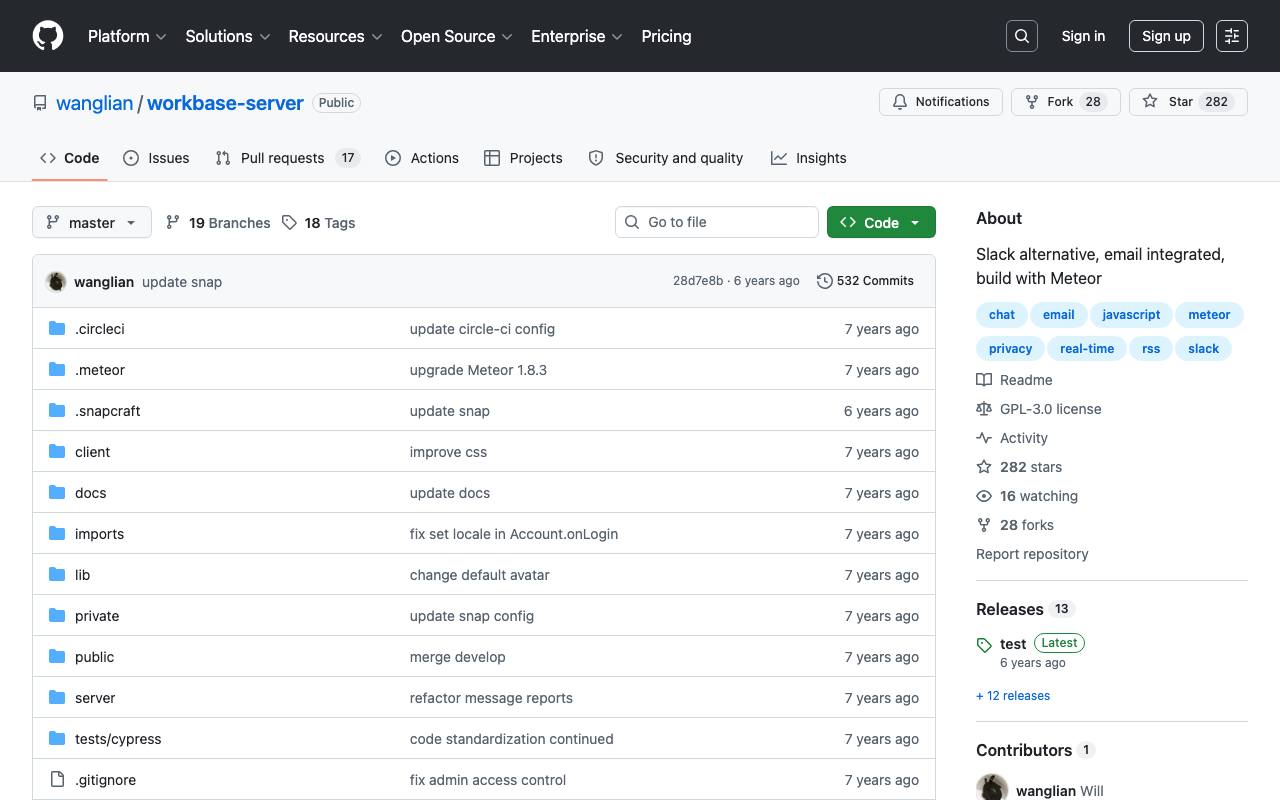
Task: Expand the Enterprise menu
Action: tap(577, 36)
